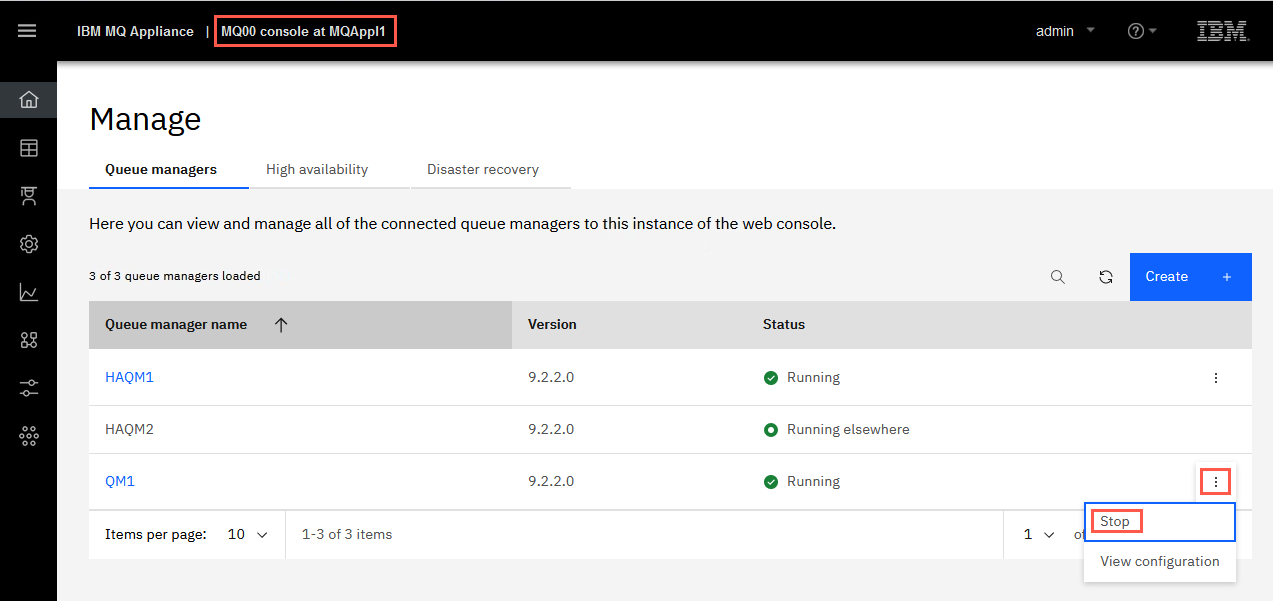Expand the admin user dropdown
Image resolution: width=1273 pixels, height=601 pixels.
point(1065,31)
